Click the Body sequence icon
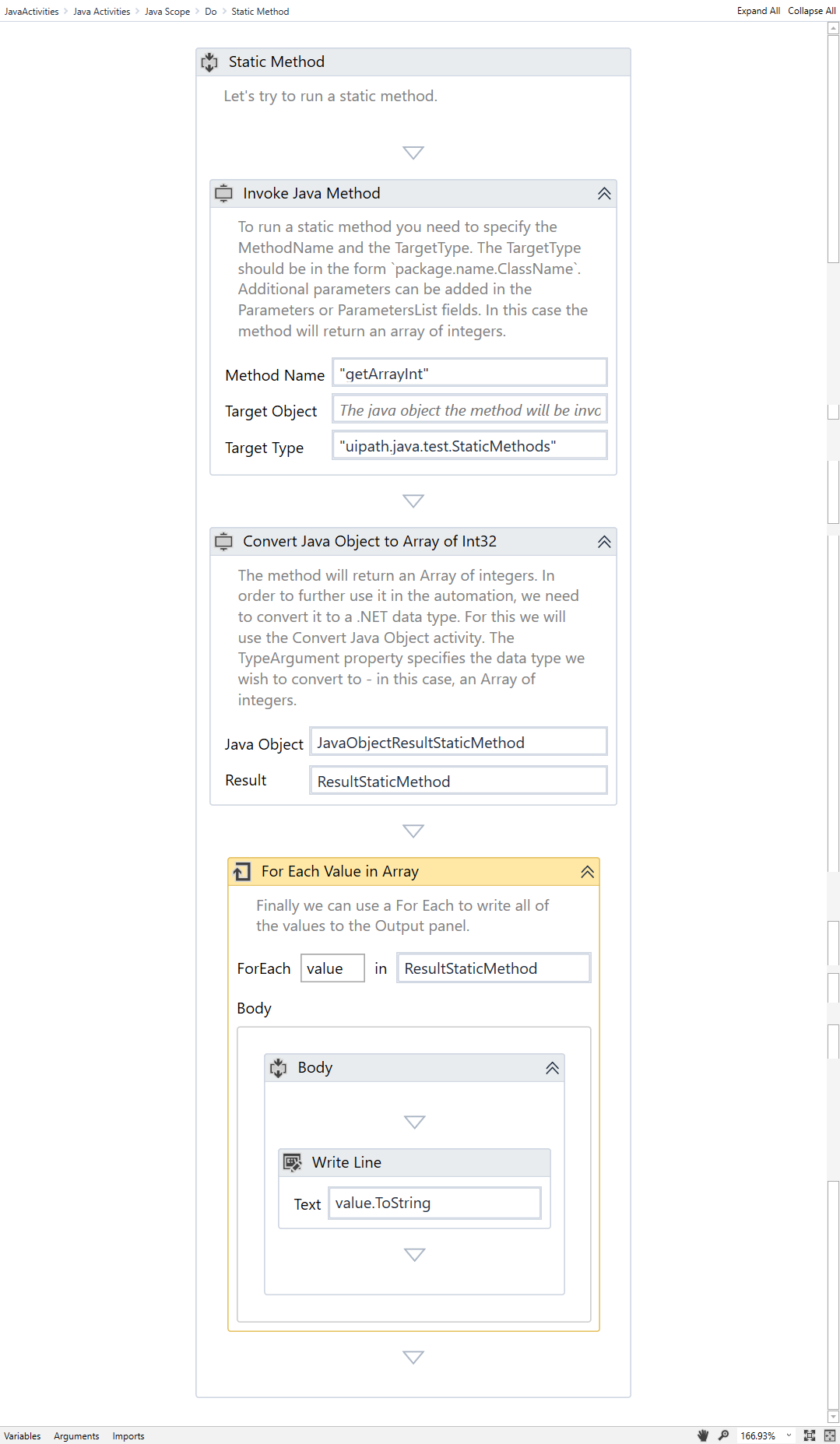This screenshot has width=840, height=1444. click(x=278, y=1068)
